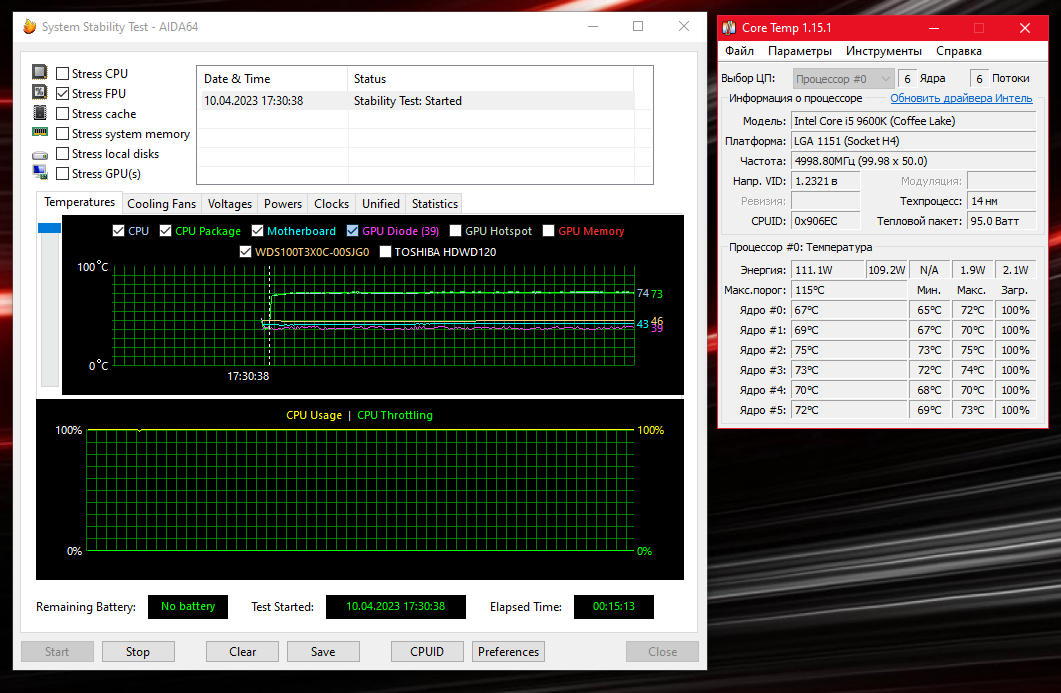This screenshot has height=693, width=1061.
Task: Click the Elapsed Time 00:15:13 field
Action: coord(614,607)
